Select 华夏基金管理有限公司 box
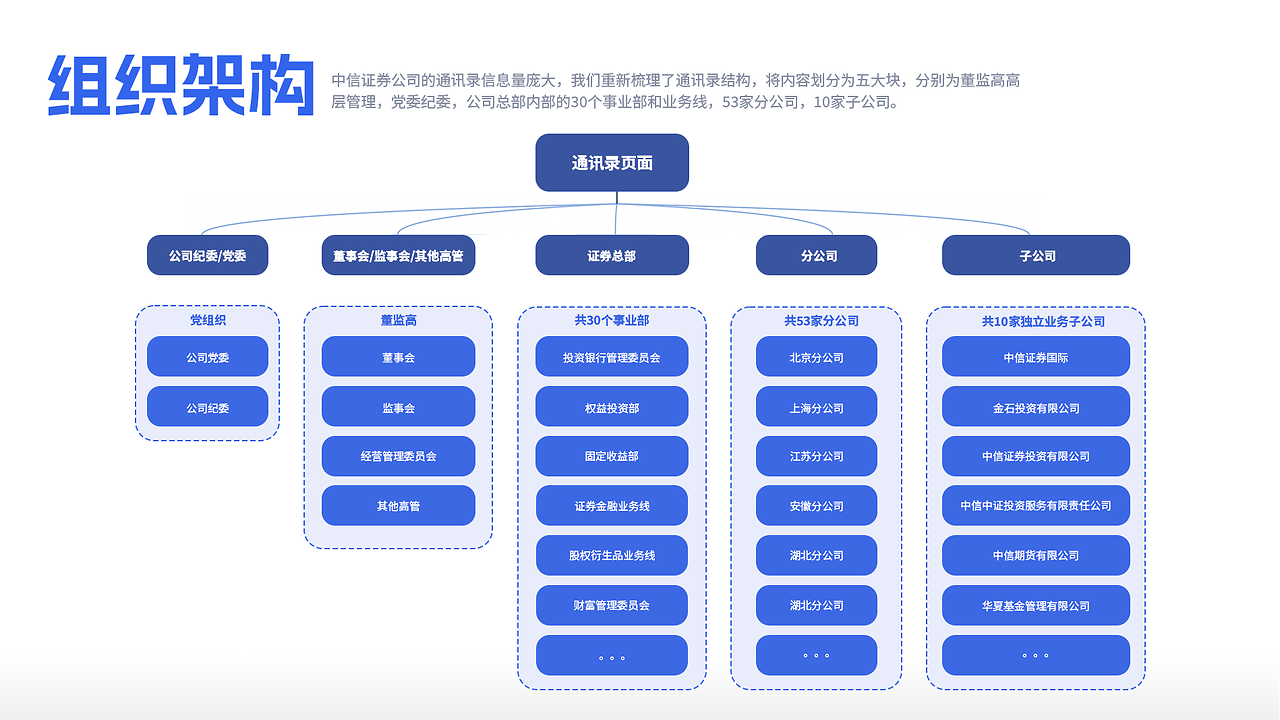This screenshot has width=1280, height=720. pyautogui.click(x=1036, y=605)
